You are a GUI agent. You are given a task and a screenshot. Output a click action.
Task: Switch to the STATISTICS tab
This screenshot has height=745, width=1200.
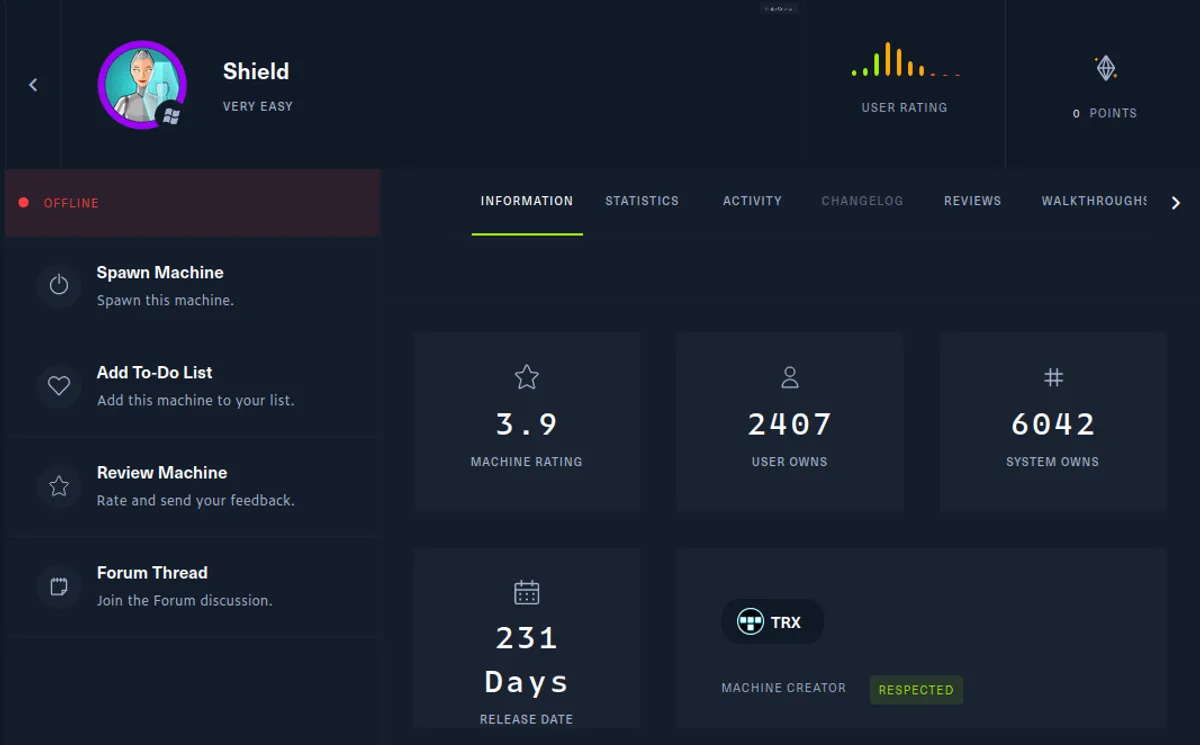click(642, 201)
